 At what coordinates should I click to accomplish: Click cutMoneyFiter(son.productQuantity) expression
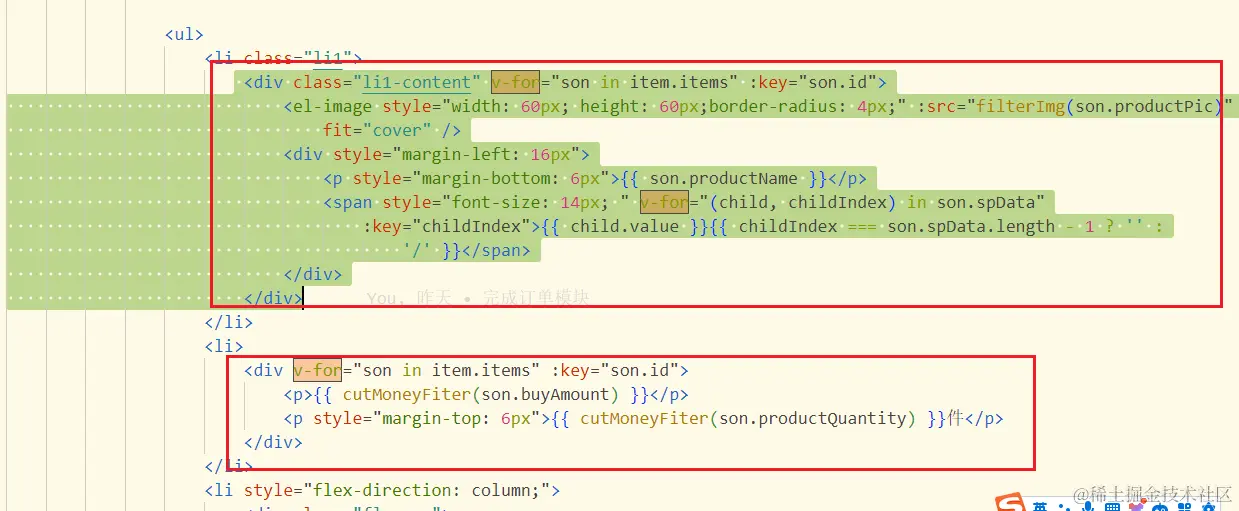coord(747,419)
